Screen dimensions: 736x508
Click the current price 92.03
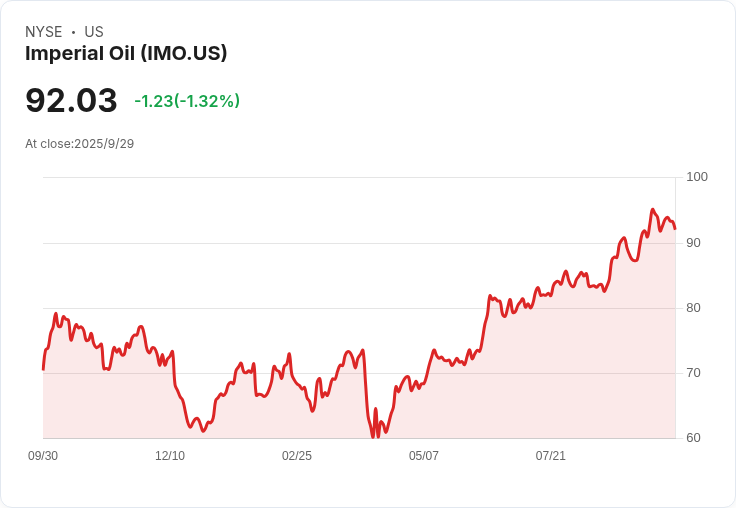[71, 100]
